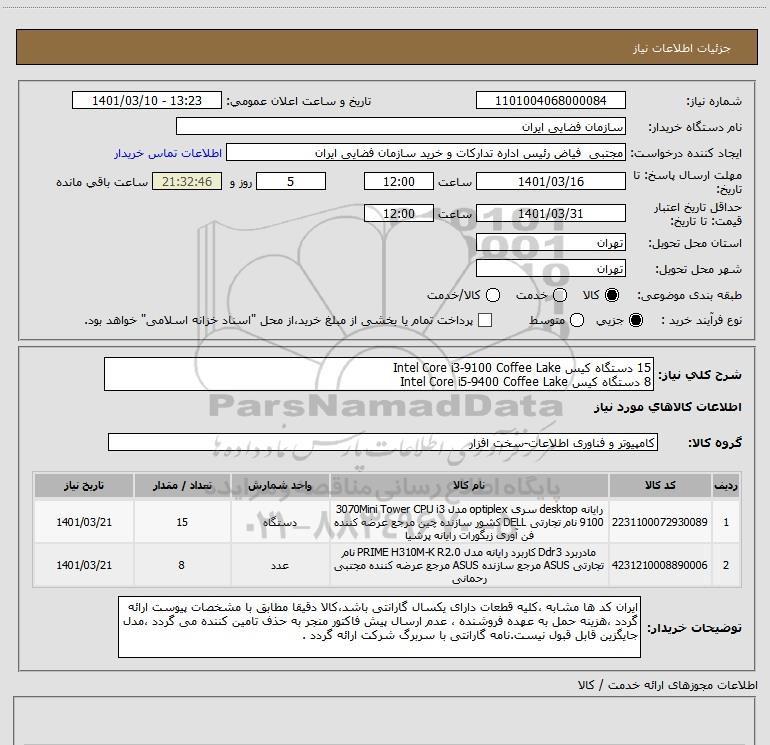Click the buyer name field سازمان فضایی ایران
Image resolution: width=770 pixels, height=745 pixels.
coord(401,126)
